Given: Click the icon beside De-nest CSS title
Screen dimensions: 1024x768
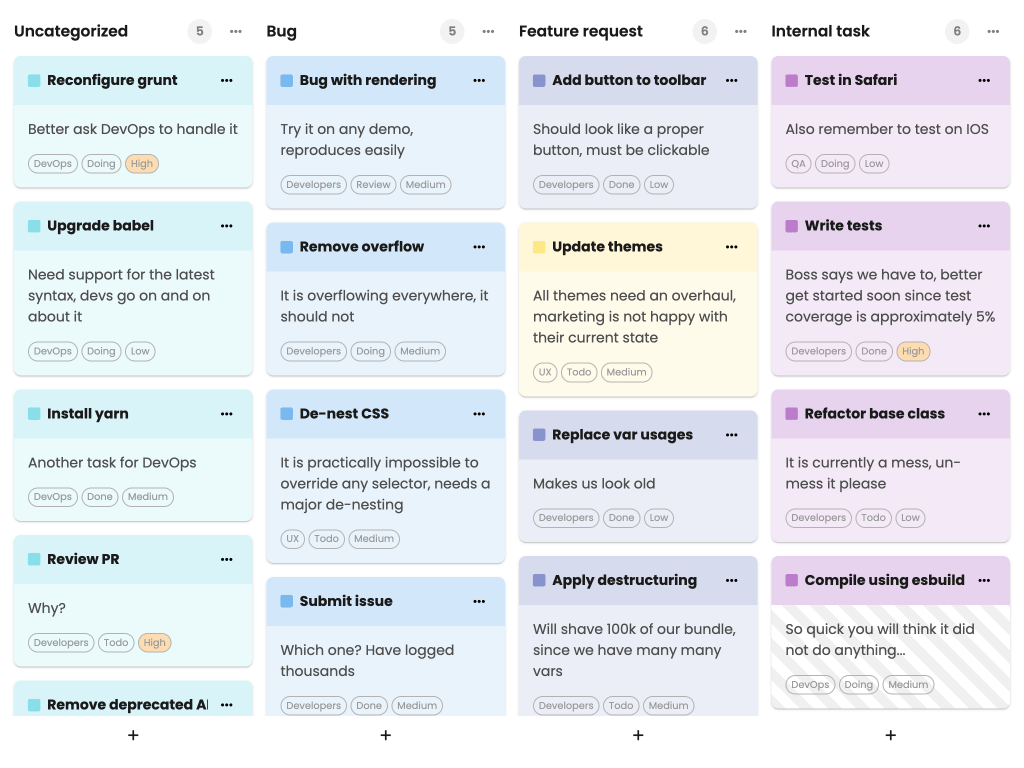Looking at the screenshot, I should click(x=284, y=413).
